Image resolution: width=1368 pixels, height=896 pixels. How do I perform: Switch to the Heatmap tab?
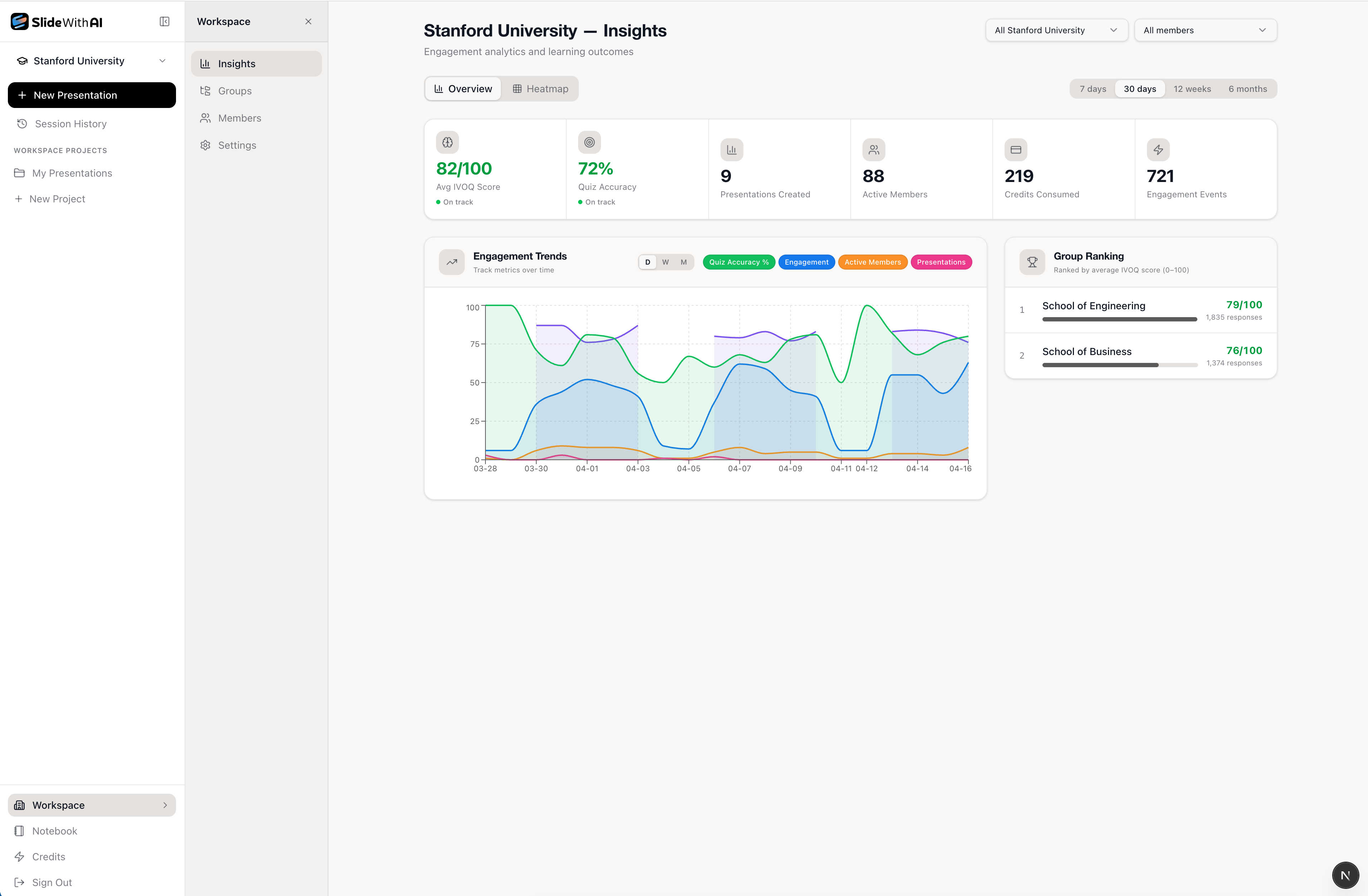click(540, 89)
